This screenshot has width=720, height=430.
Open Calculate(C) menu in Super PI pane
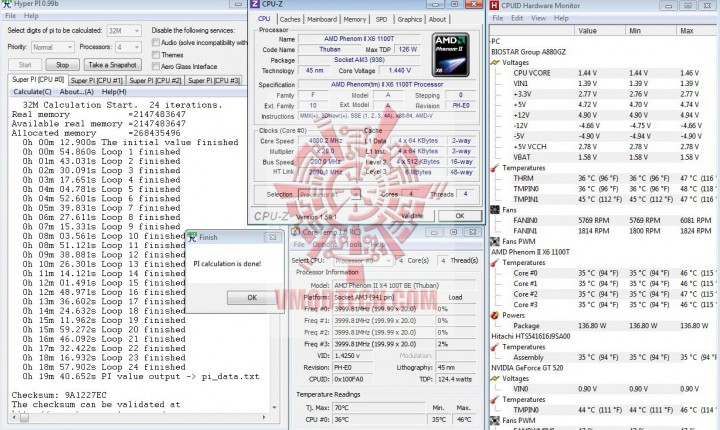32,92
